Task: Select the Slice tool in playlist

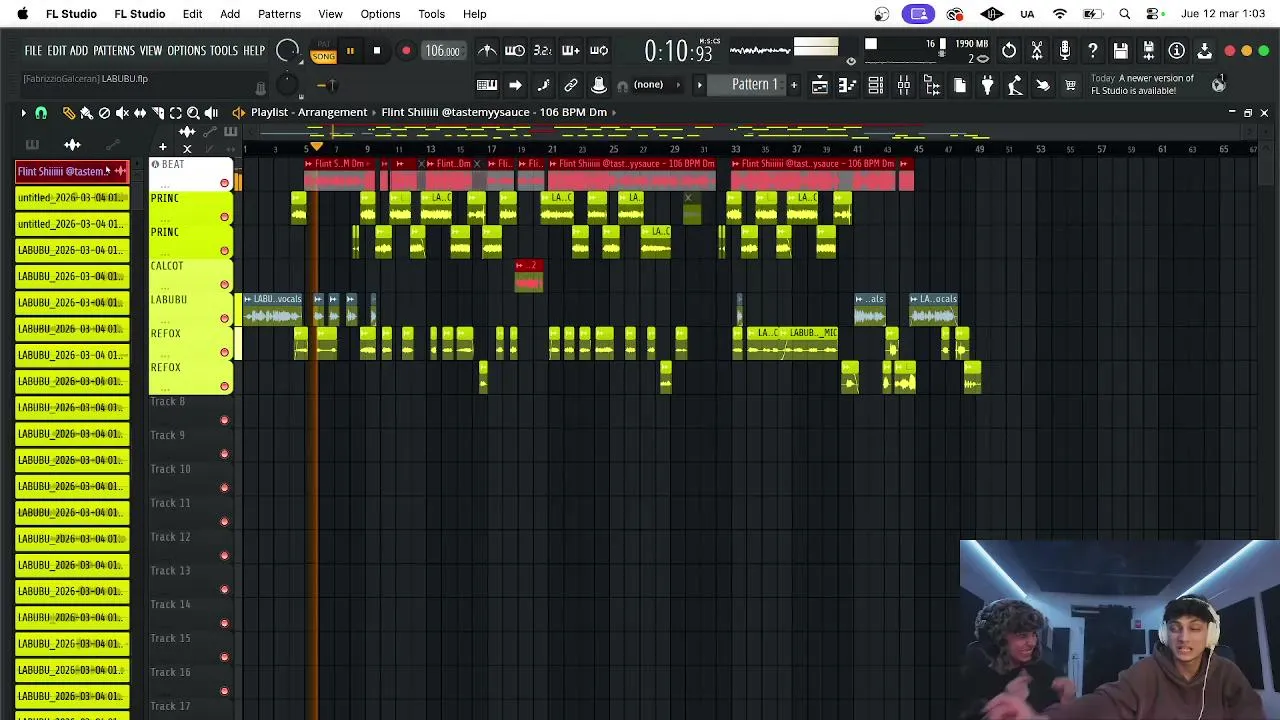Action: click(x=158, y=113)
